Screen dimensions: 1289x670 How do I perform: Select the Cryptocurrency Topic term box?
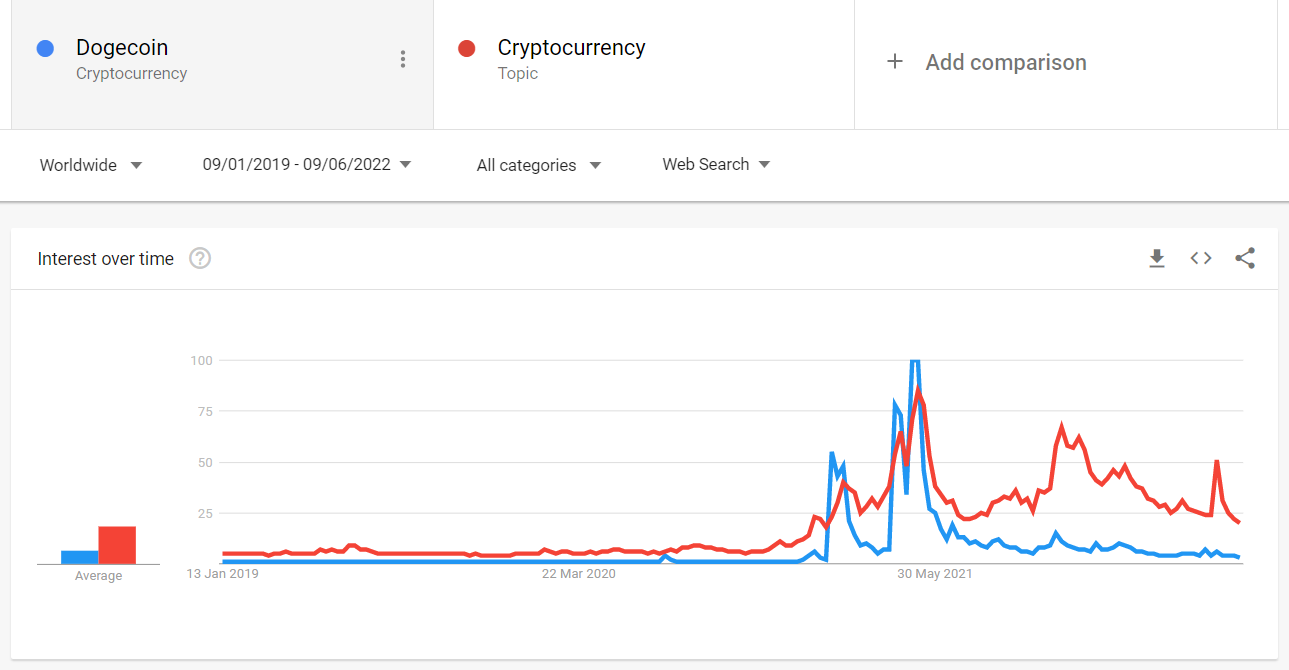(644, 64)
